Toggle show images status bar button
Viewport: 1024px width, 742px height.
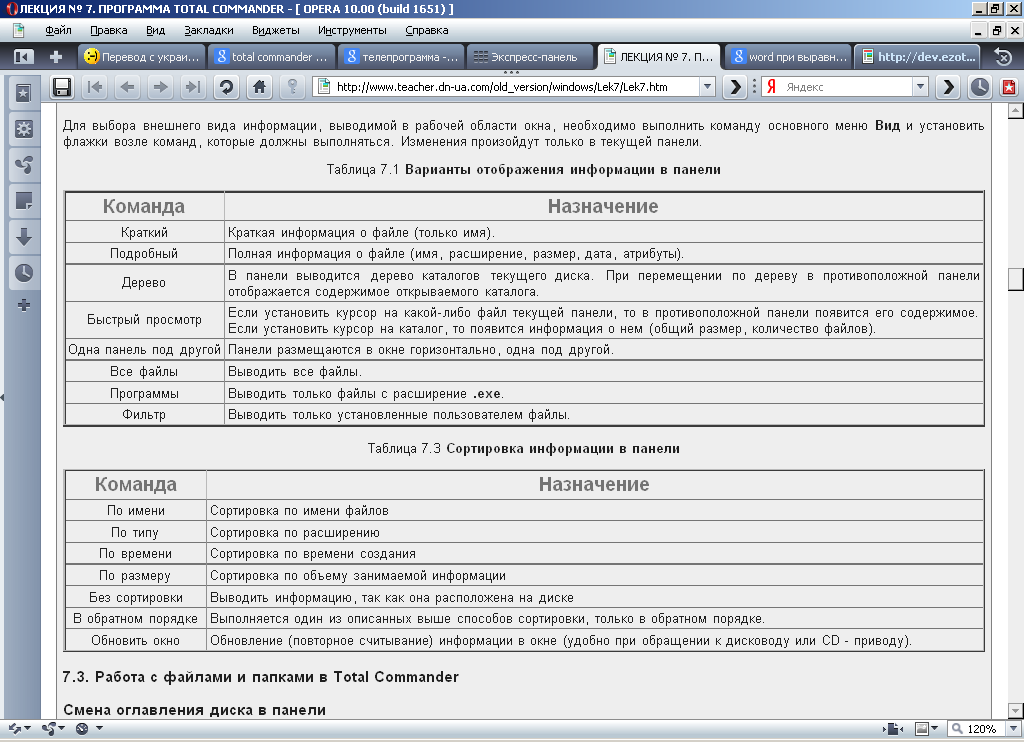pyautogui.click(x=922, y=728)
